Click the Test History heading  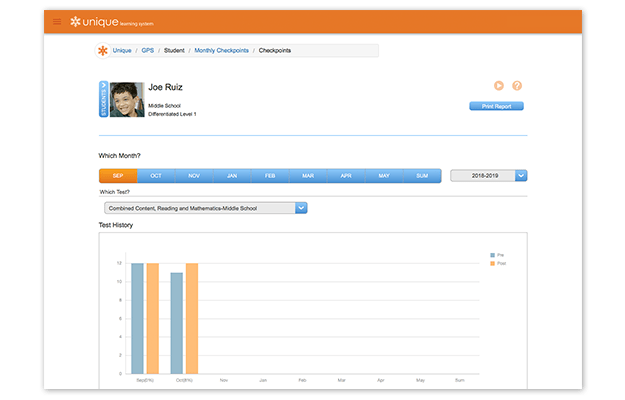click(116, 225)
